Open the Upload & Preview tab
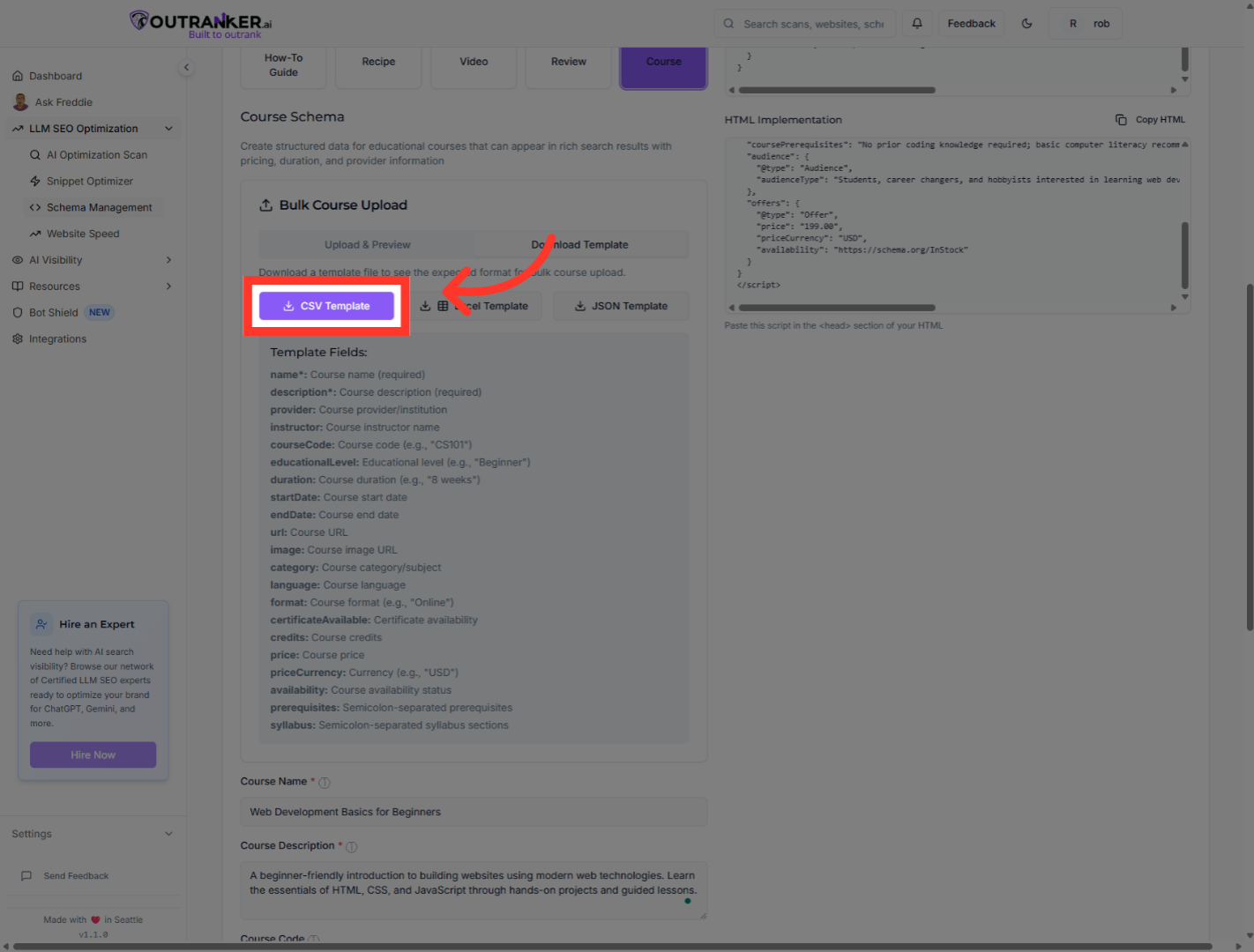Image resolution: width=1254 pixels, height=952 pixels. pos(367,244)
